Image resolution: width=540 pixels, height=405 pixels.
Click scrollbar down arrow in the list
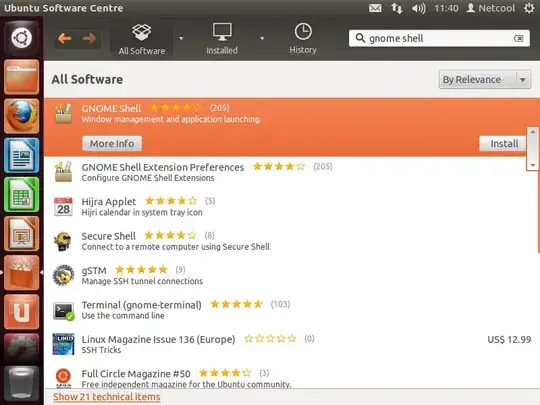pyautogui.click(x=533, y=165)
